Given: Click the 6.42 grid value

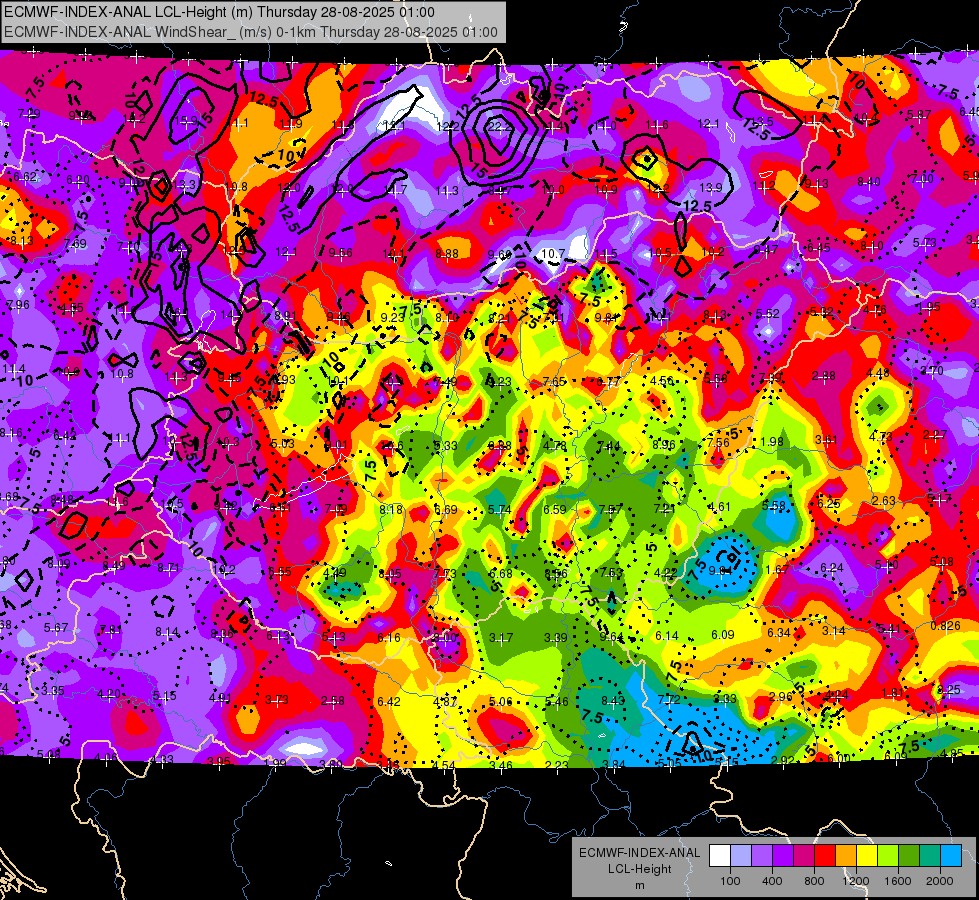Looking at the screenshot, I should click(x=388, y=702).
